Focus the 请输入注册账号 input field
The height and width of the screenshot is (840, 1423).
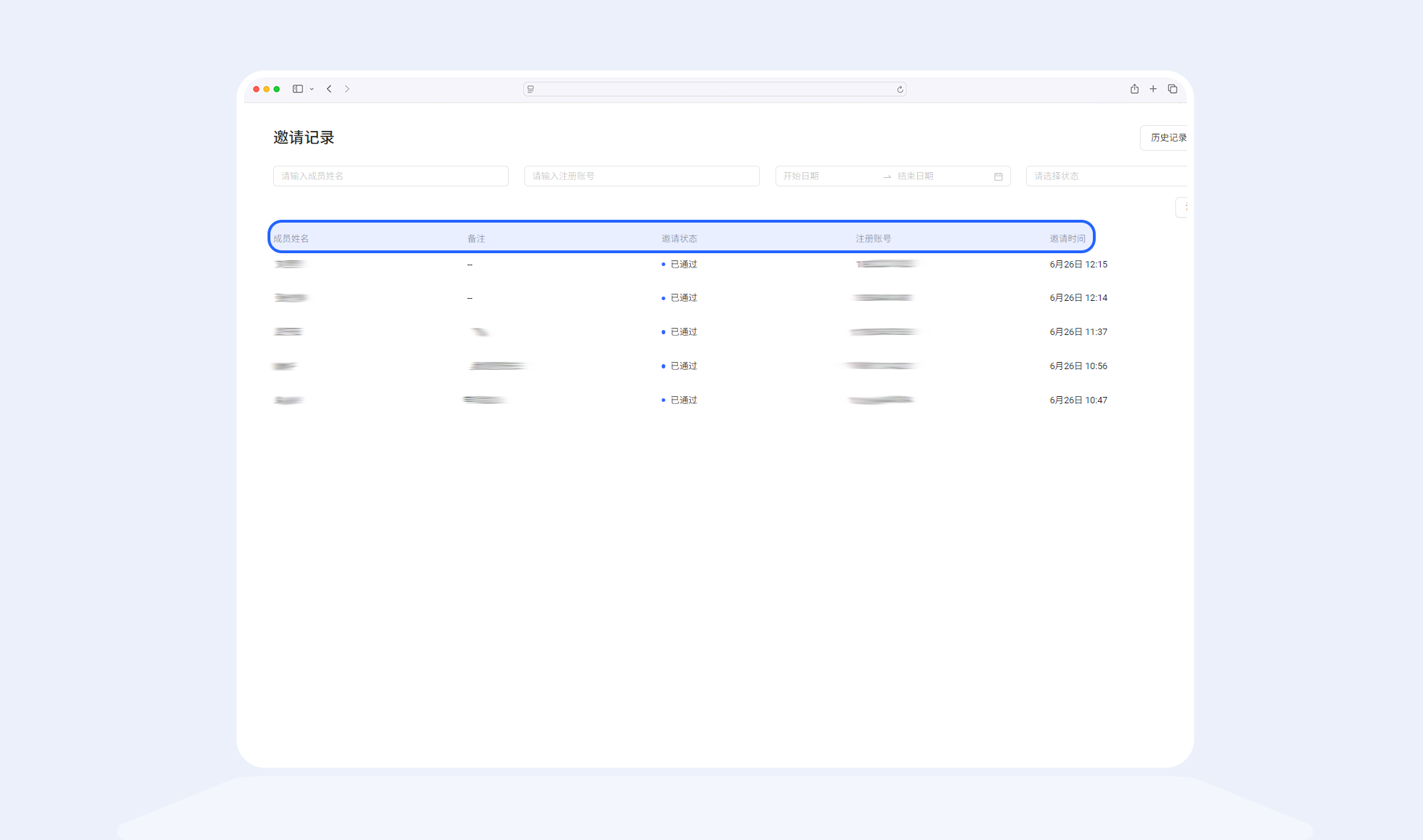click(x=641, y=176)
